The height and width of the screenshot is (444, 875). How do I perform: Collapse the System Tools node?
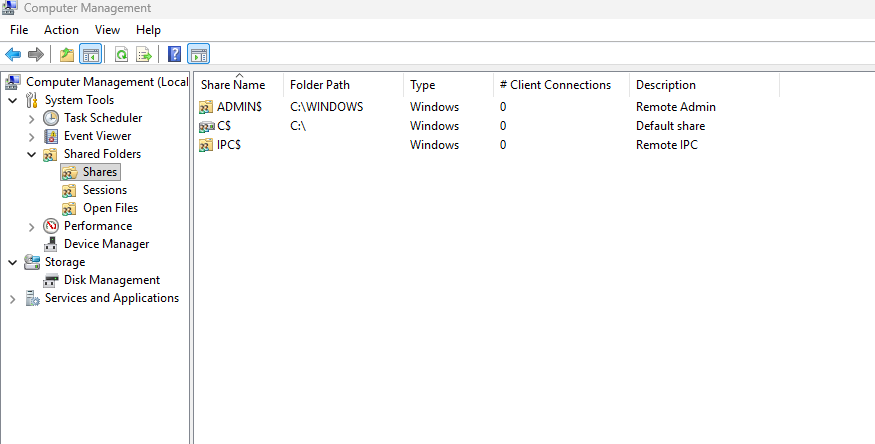click(x=13, y=100)
